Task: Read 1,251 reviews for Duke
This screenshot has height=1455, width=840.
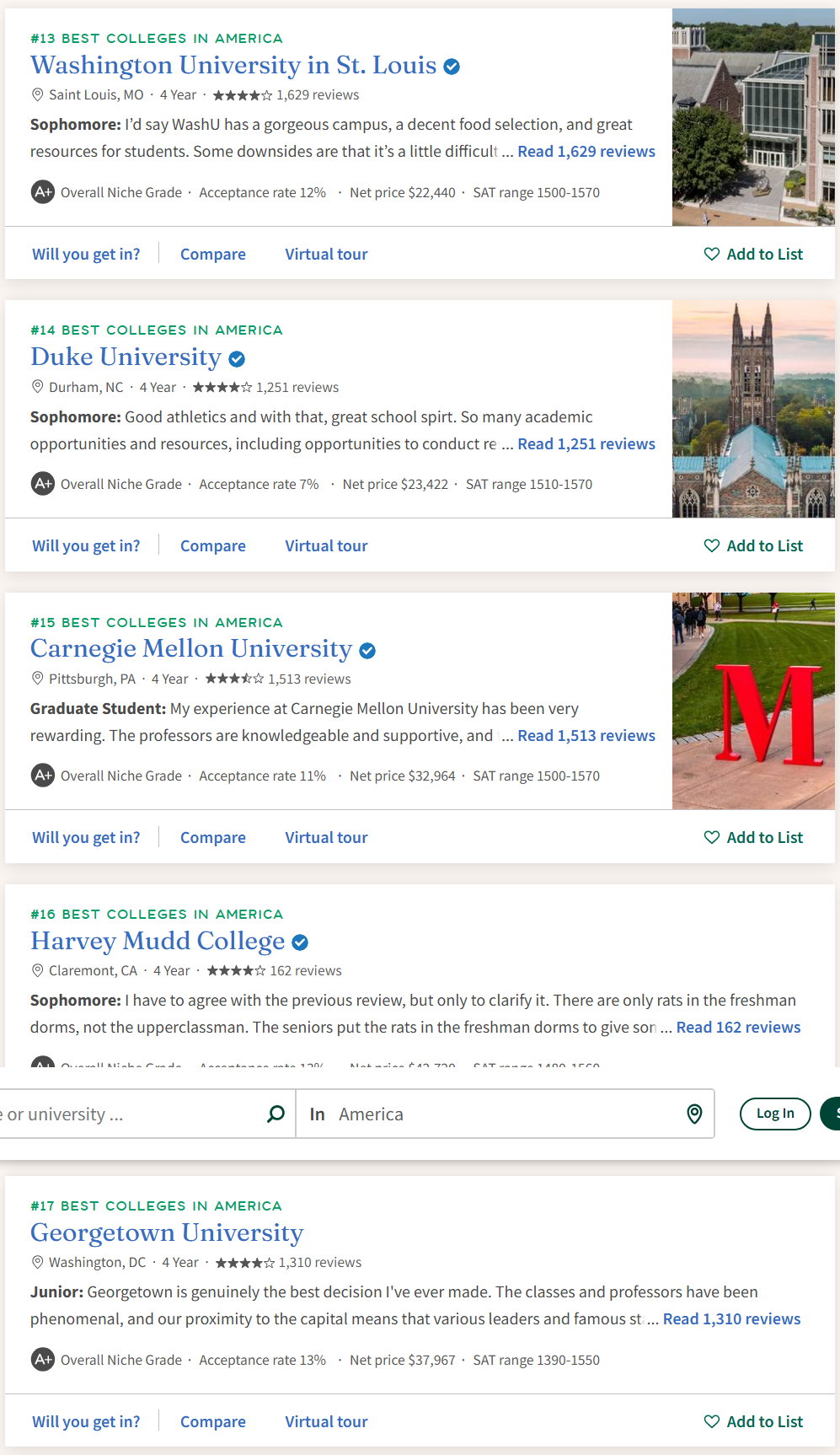Action: (586, 444)
